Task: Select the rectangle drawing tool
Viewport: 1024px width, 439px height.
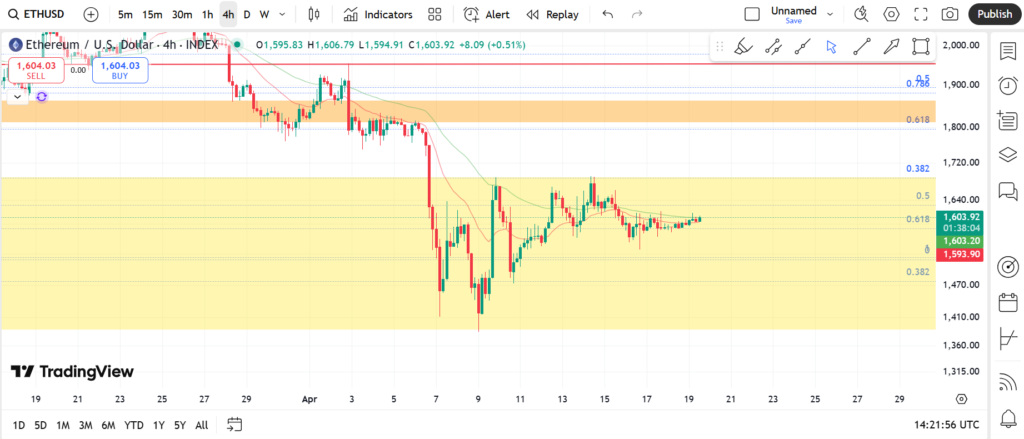Action: click(921, 46)
